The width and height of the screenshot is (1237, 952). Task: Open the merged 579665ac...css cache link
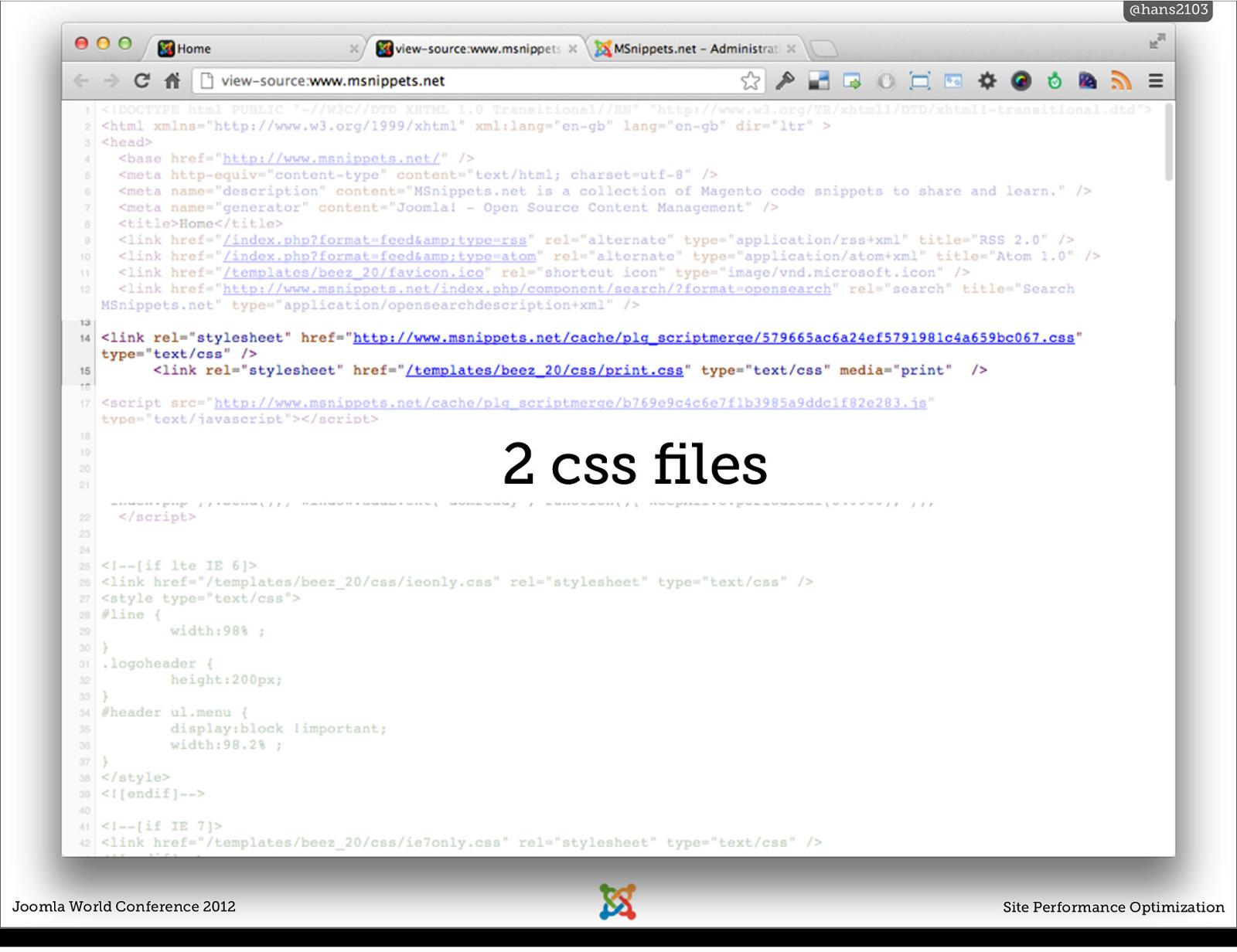tap(714, 338)
